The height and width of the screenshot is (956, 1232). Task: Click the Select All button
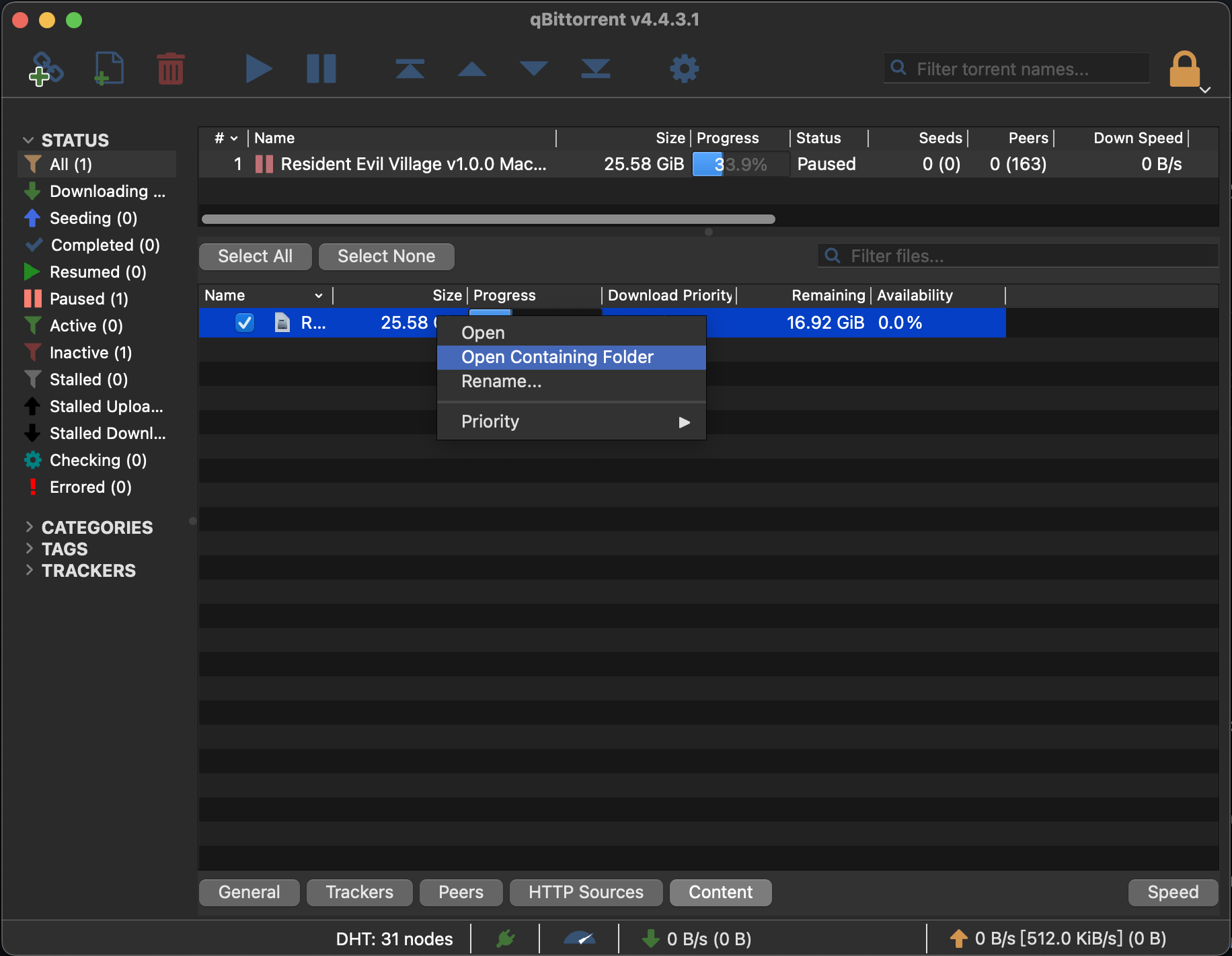click(255, 256)
